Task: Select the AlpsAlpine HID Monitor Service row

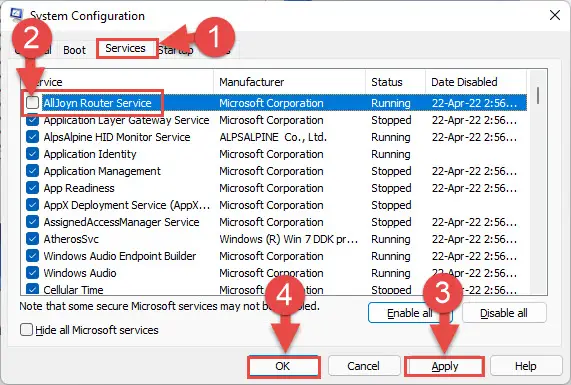Action: click(274, 137)
